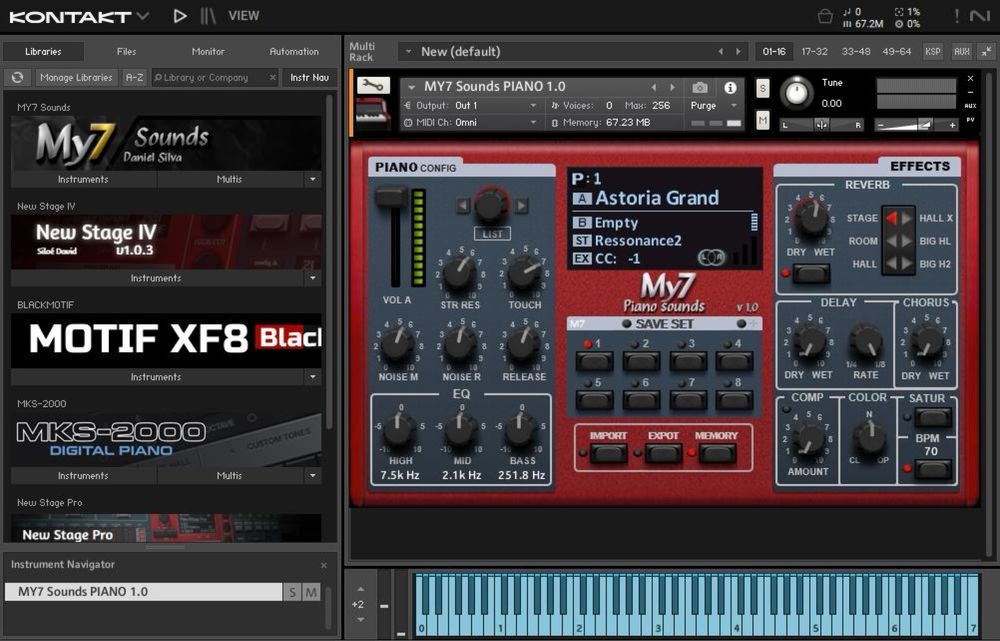
Task: Click the VOL A fader
Action: pos(391,196)
